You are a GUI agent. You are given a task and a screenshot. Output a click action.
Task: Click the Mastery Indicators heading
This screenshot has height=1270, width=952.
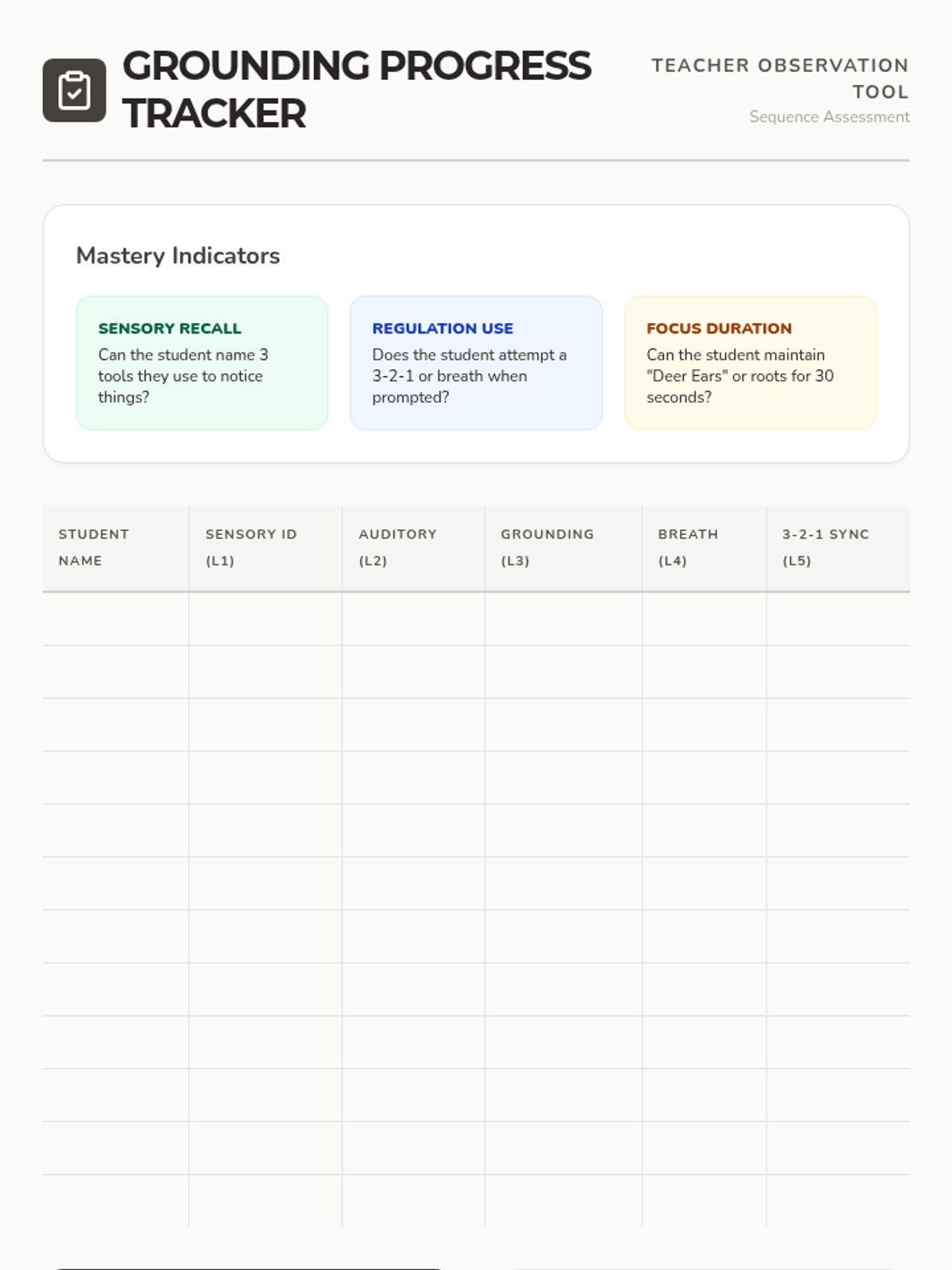pos(178,256)
